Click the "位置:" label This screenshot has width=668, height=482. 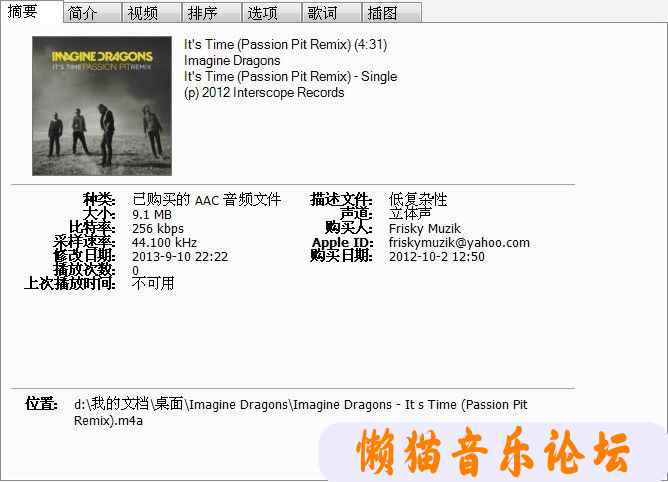click(x=41, y=404)
